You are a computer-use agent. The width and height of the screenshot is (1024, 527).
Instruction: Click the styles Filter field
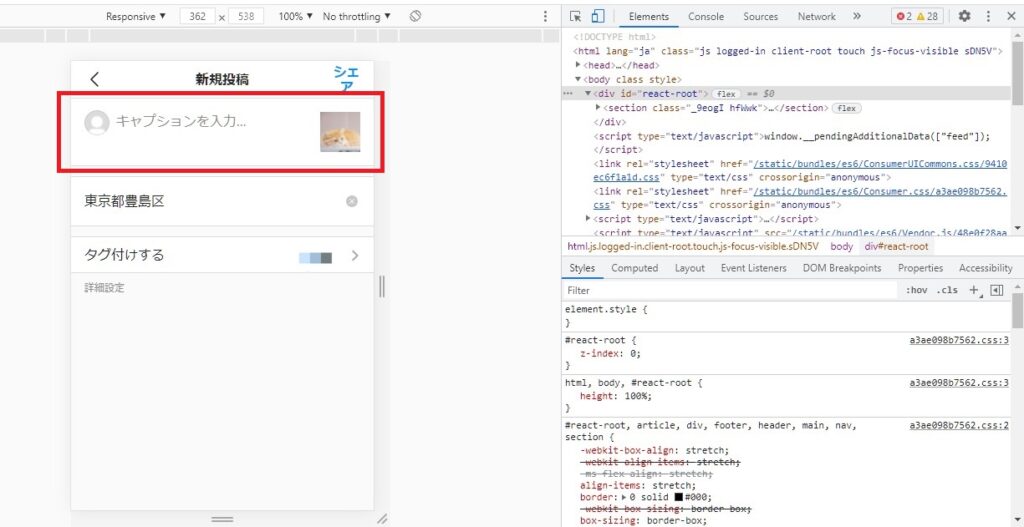[x=730, y=291]
